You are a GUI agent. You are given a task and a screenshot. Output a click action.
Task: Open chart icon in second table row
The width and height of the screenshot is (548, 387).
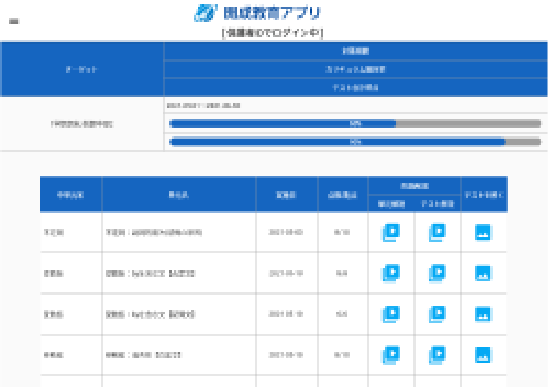coord(483,273)
